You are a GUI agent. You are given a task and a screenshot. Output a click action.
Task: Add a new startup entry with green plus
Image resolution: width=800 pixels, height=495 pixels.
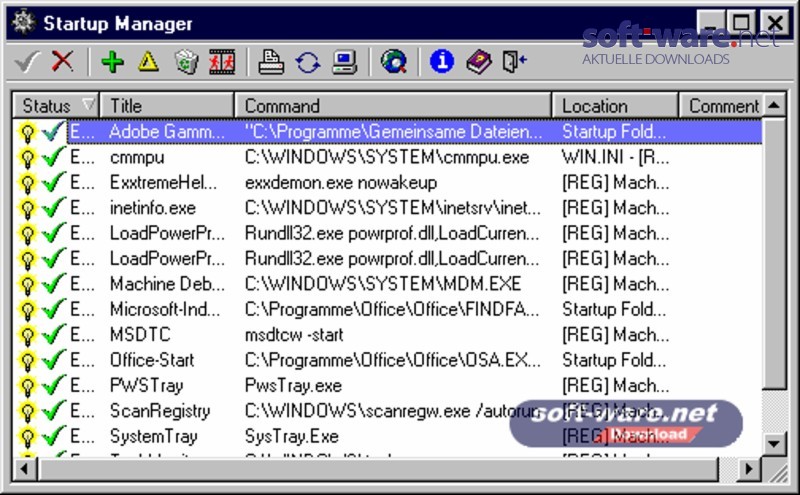112,62
